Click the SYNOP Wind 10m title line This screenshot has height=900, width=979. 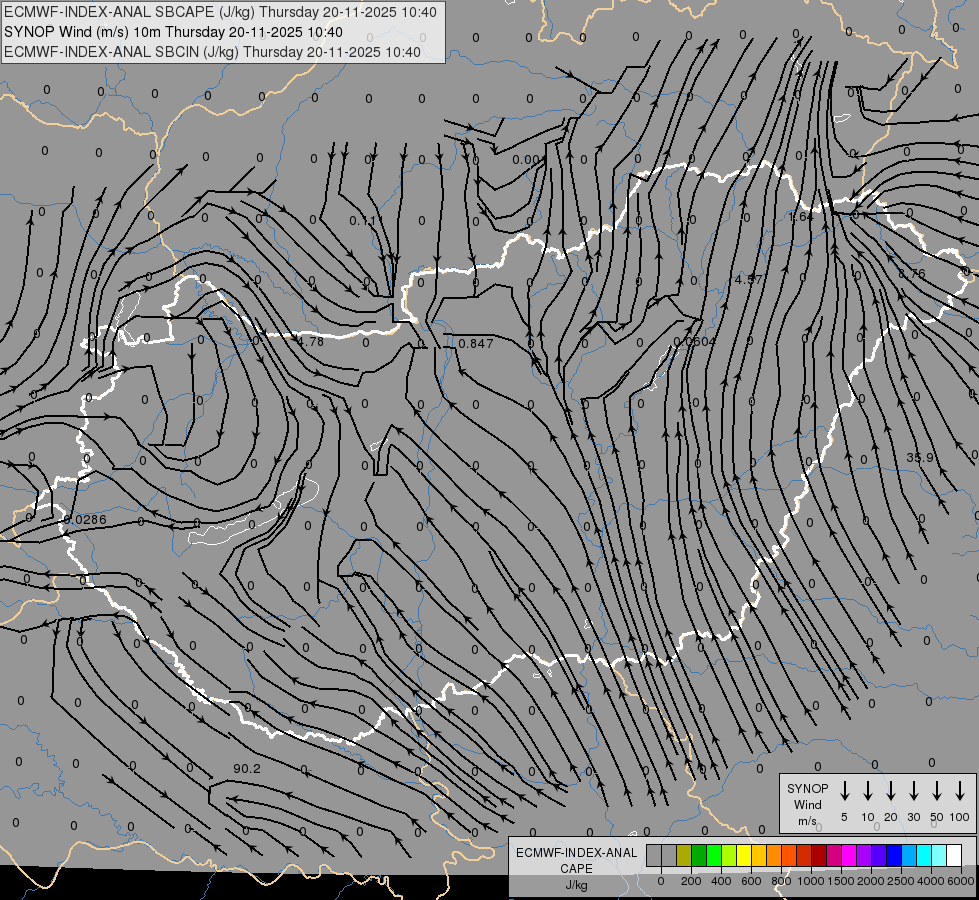(x=173, y=32)
